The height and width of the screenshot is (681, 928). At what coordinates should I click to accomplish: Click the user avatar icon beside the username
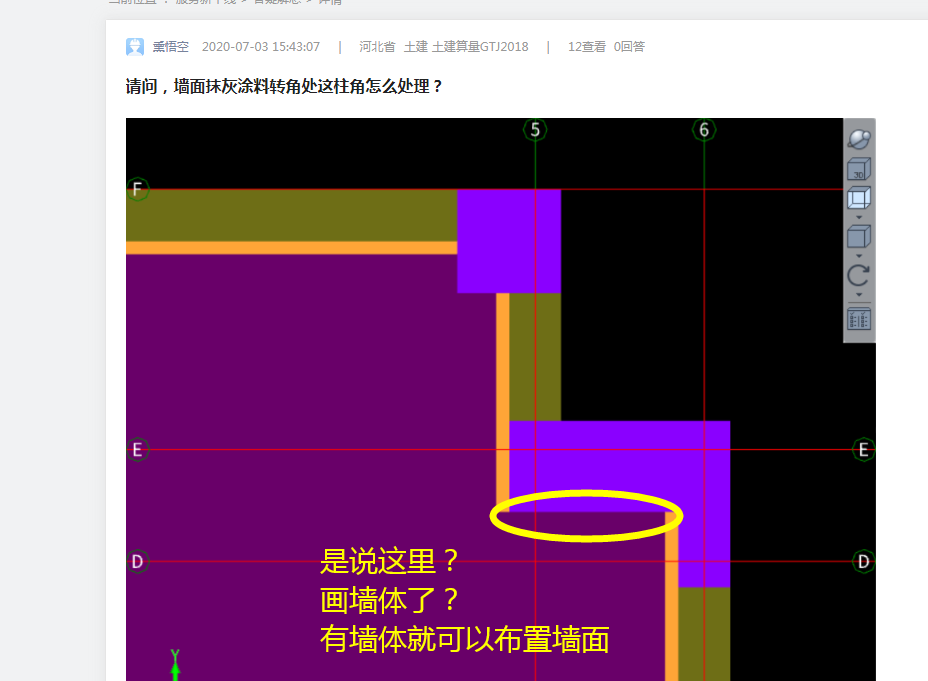click(135, 47)
